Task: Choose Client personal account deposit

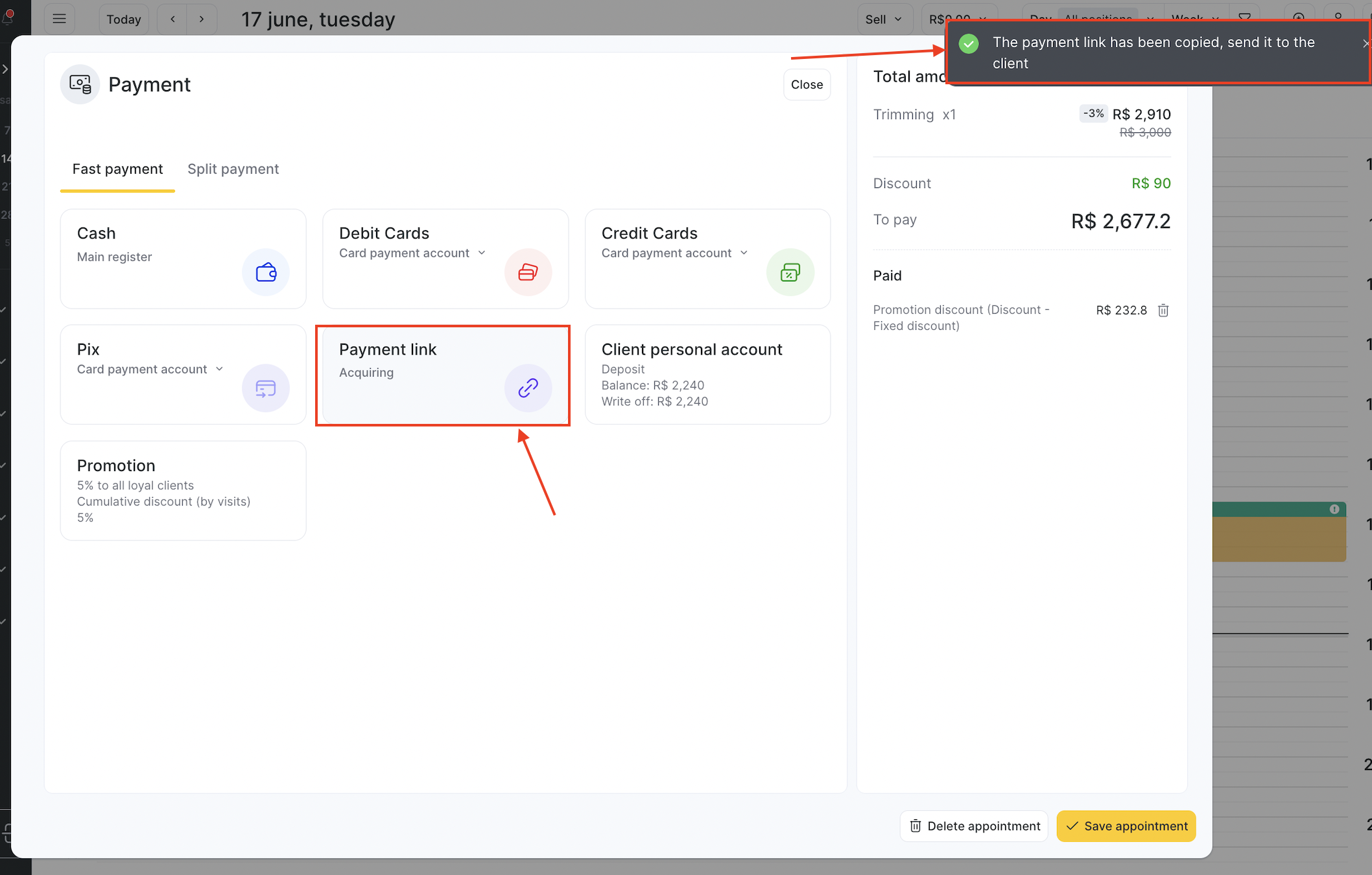Action: tap(707, 375)
